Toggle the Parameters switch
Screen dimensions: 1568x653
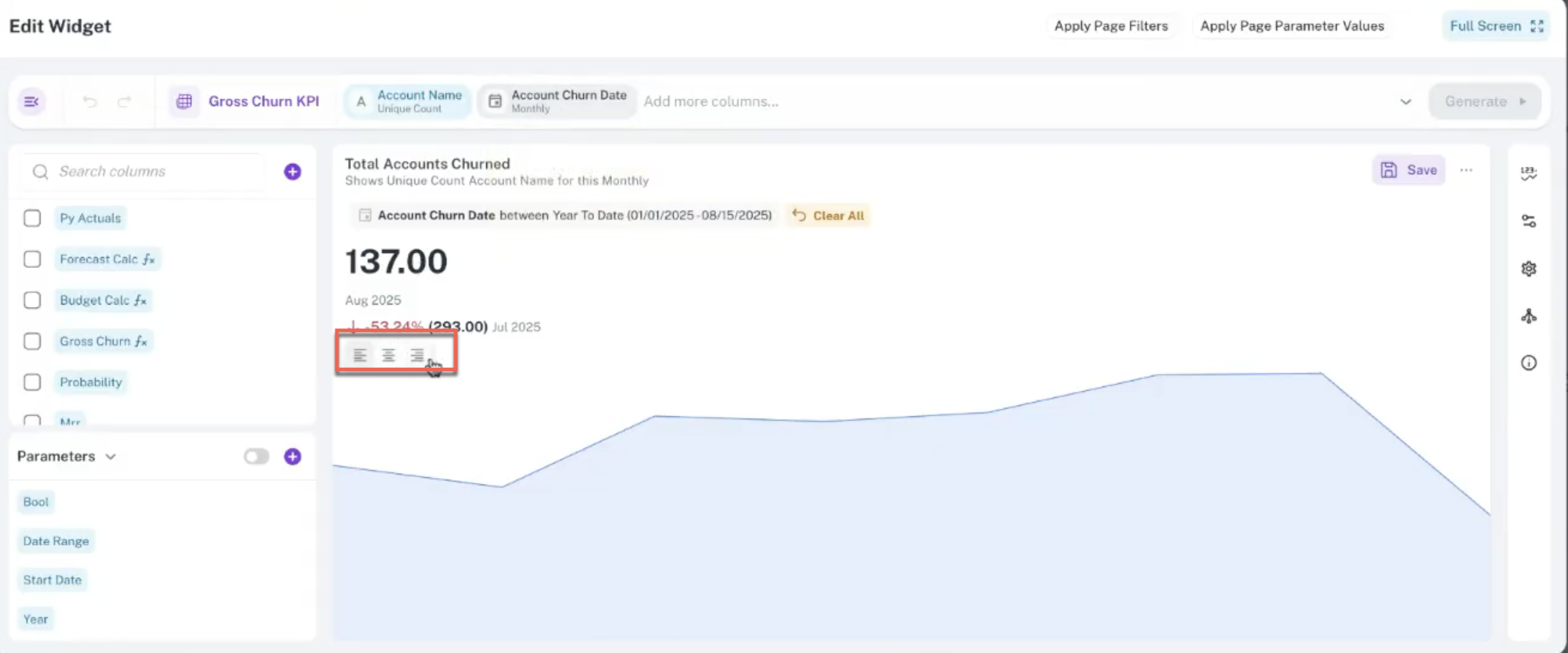click(x=256, y=456)
